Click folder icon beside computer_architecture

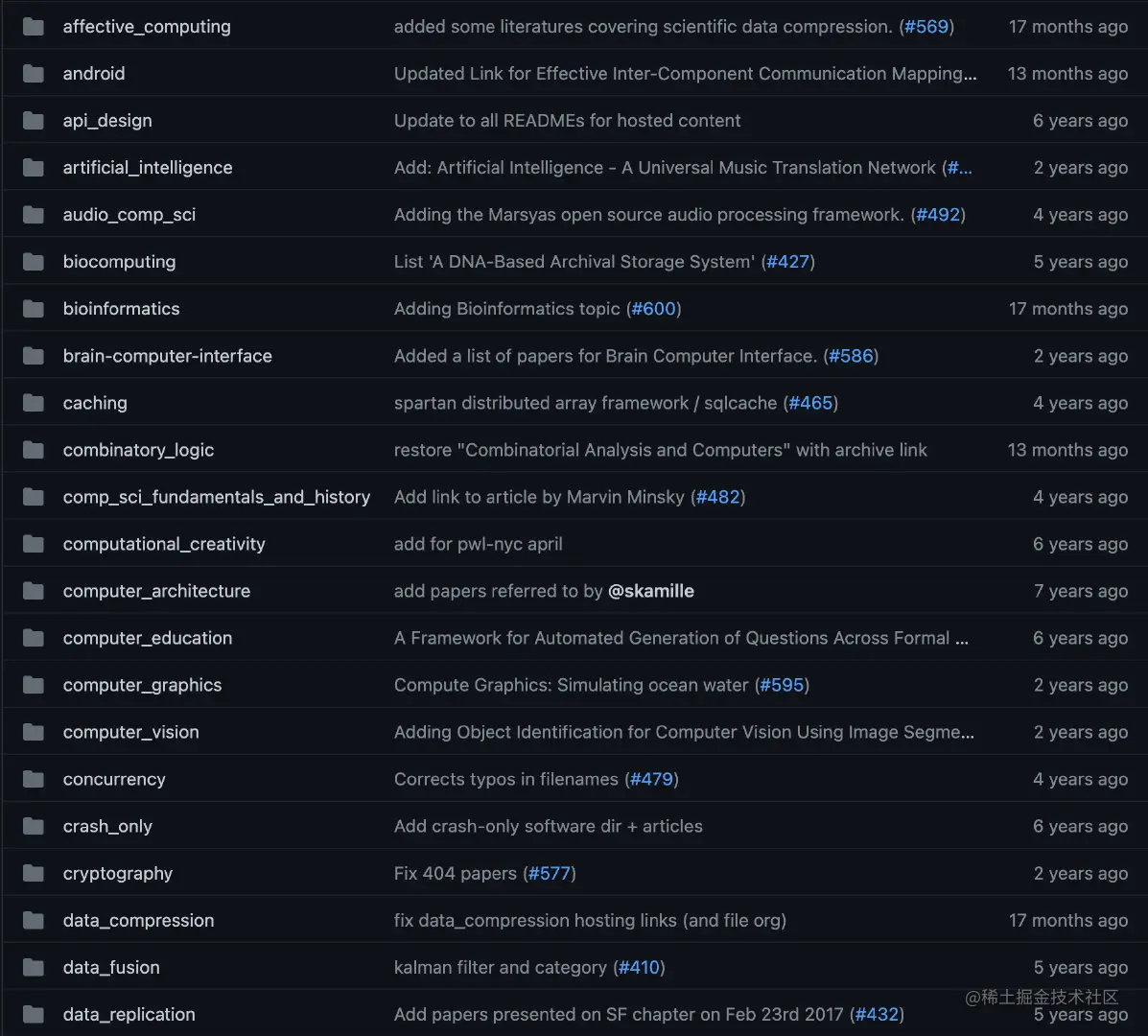(x=33, y=591)
